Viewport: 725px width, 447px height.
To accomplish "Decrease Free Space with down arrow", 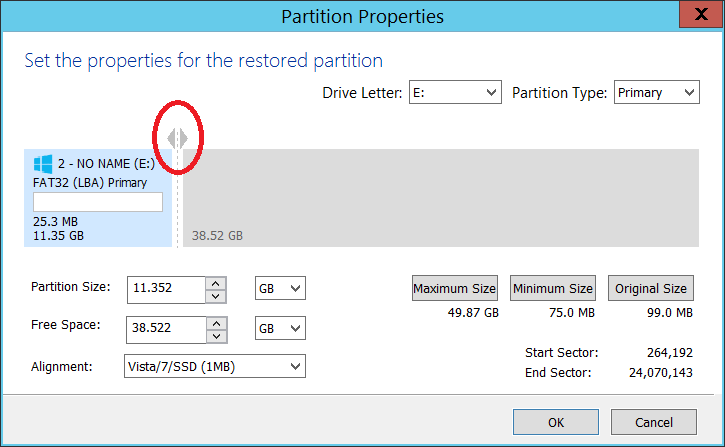I will [216, 336].
